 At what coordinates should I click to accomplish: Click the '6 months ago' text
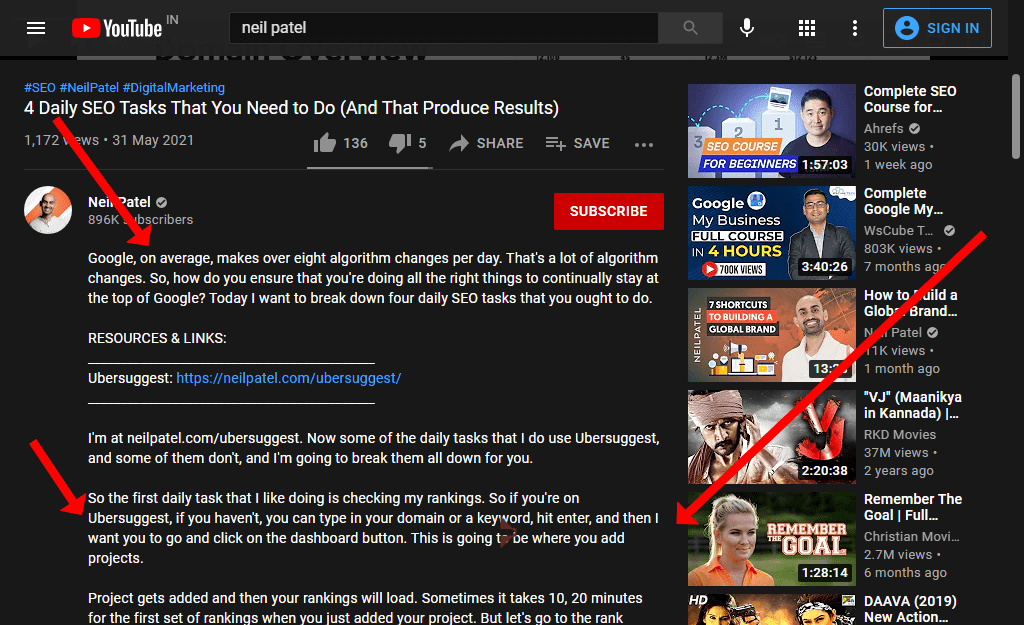click(x=905, y=573)
